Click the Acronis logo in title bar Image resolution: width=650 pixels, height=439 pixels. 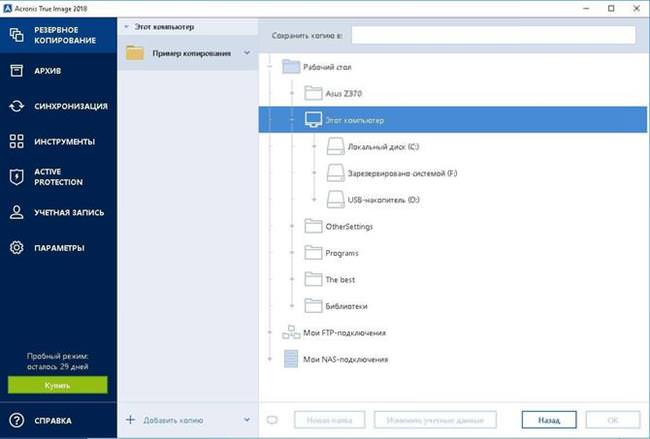[7, 8]
